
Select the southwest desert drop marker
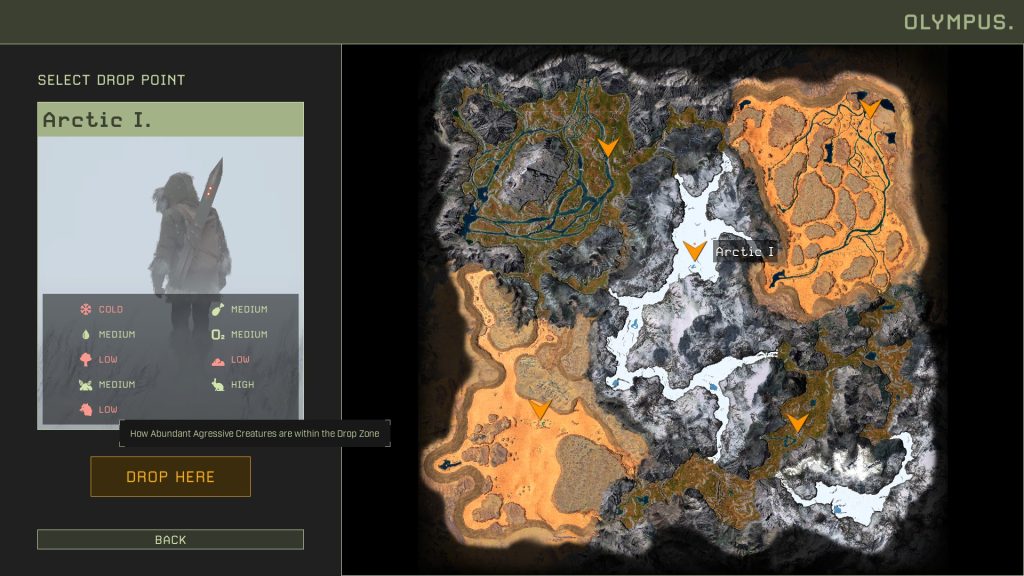pos(539,410)
